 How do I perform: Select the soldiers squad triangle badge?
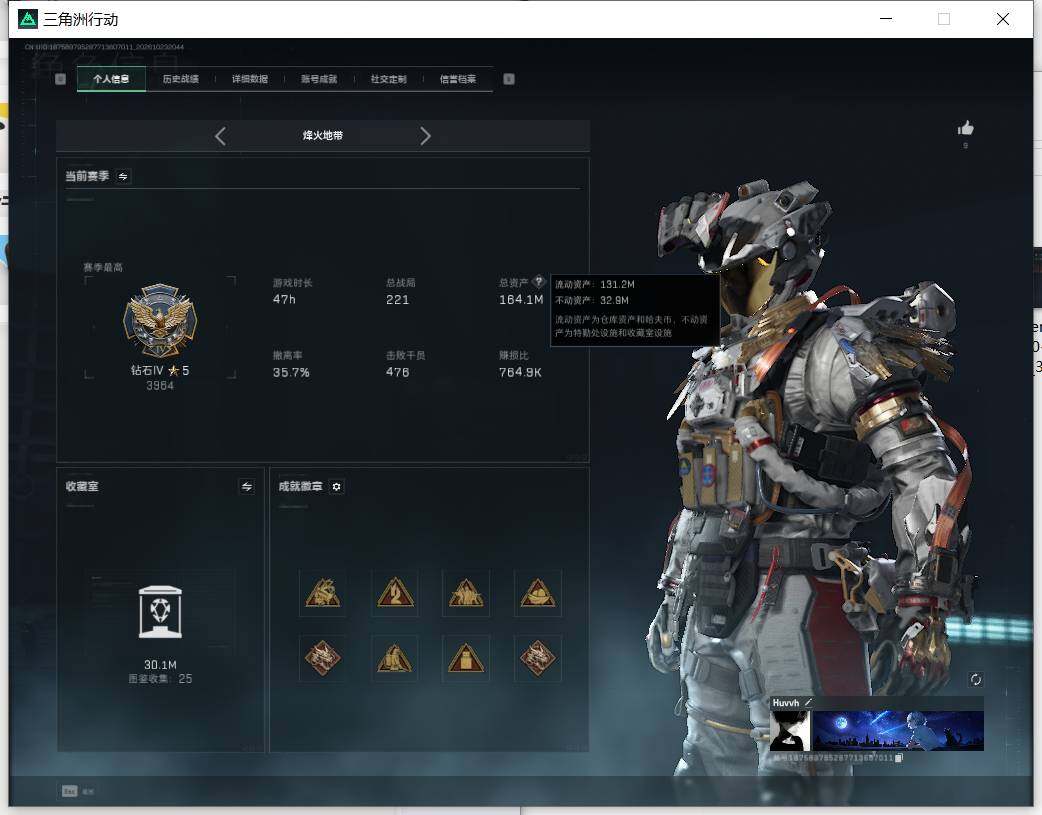pos(466,593)
